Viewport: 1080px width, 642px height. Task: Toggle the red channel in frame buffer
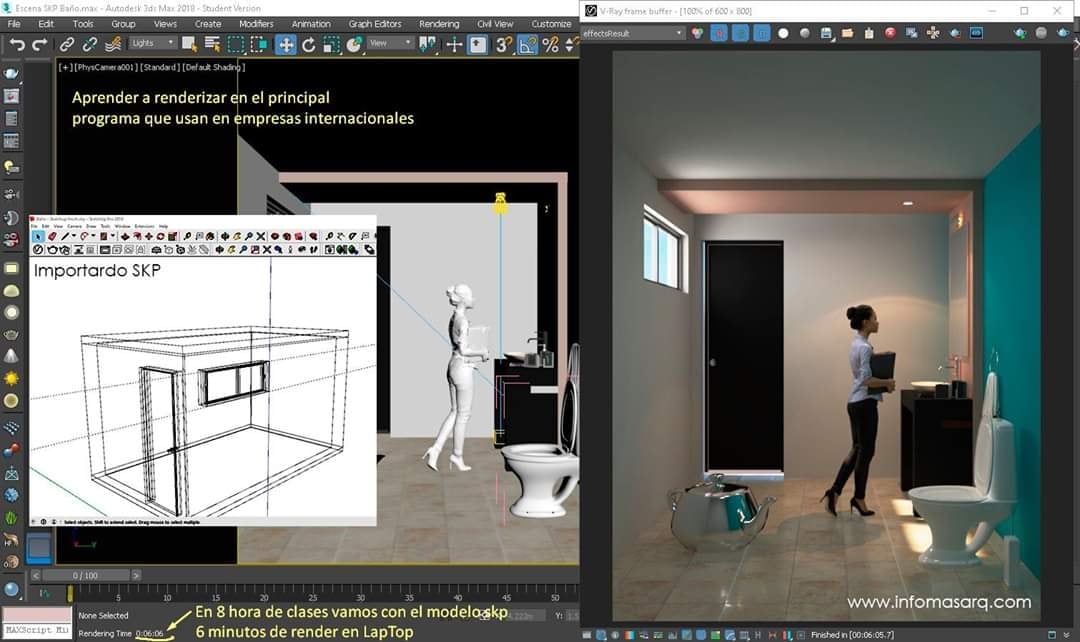pyautogui.click(x=719, y=33)
